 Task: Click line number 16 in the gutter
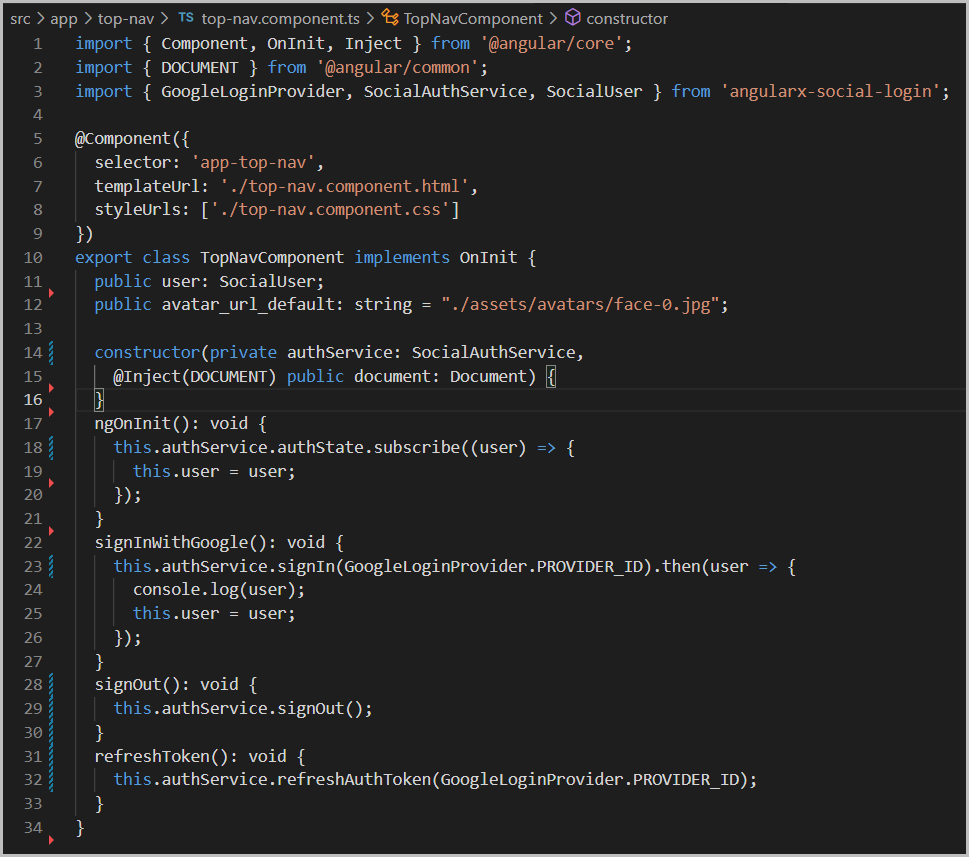point(33,400)
